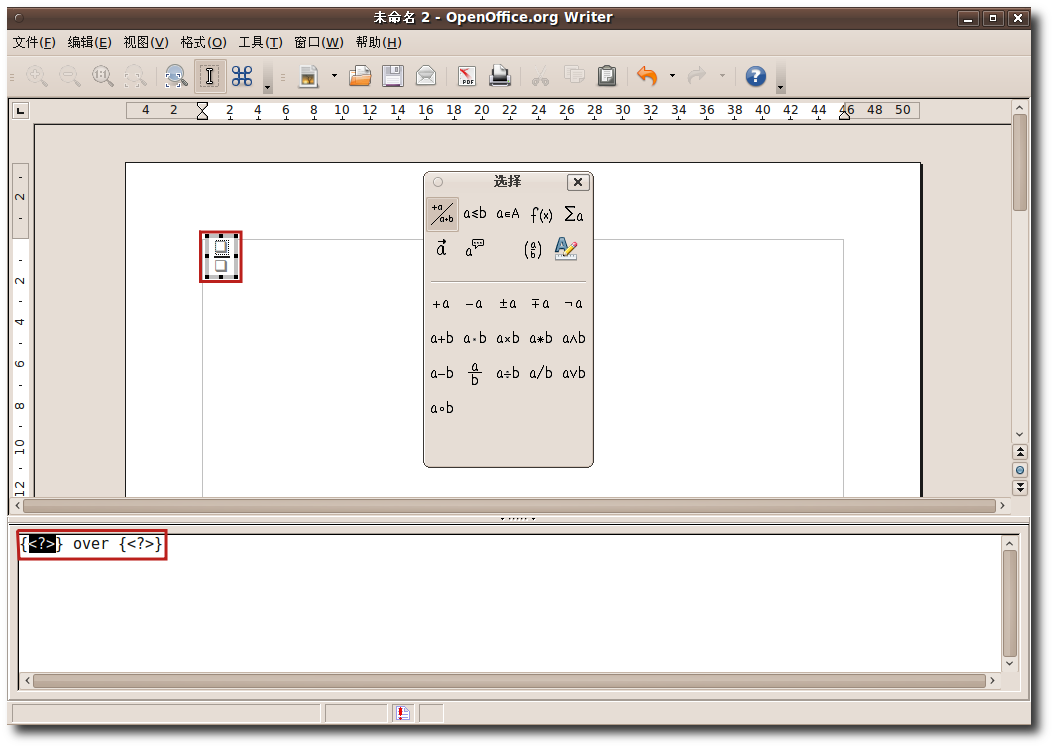Screen dimensions: 1054x748
Task: Select the zoom 100% magnifier icon
Action: [x=103, y=76]
